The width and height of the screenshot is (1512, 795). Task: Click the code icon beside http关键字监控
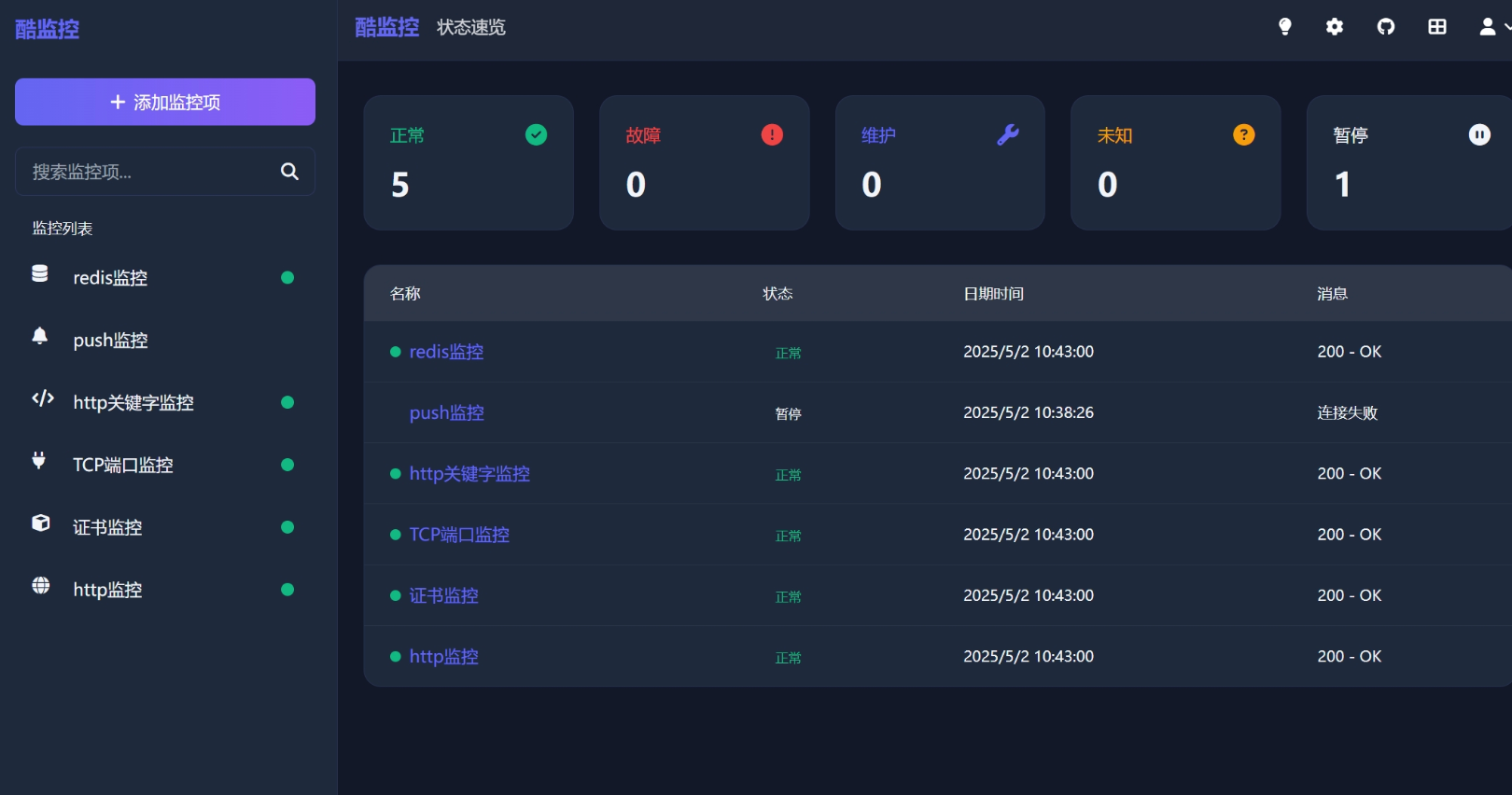pos(43,398)
